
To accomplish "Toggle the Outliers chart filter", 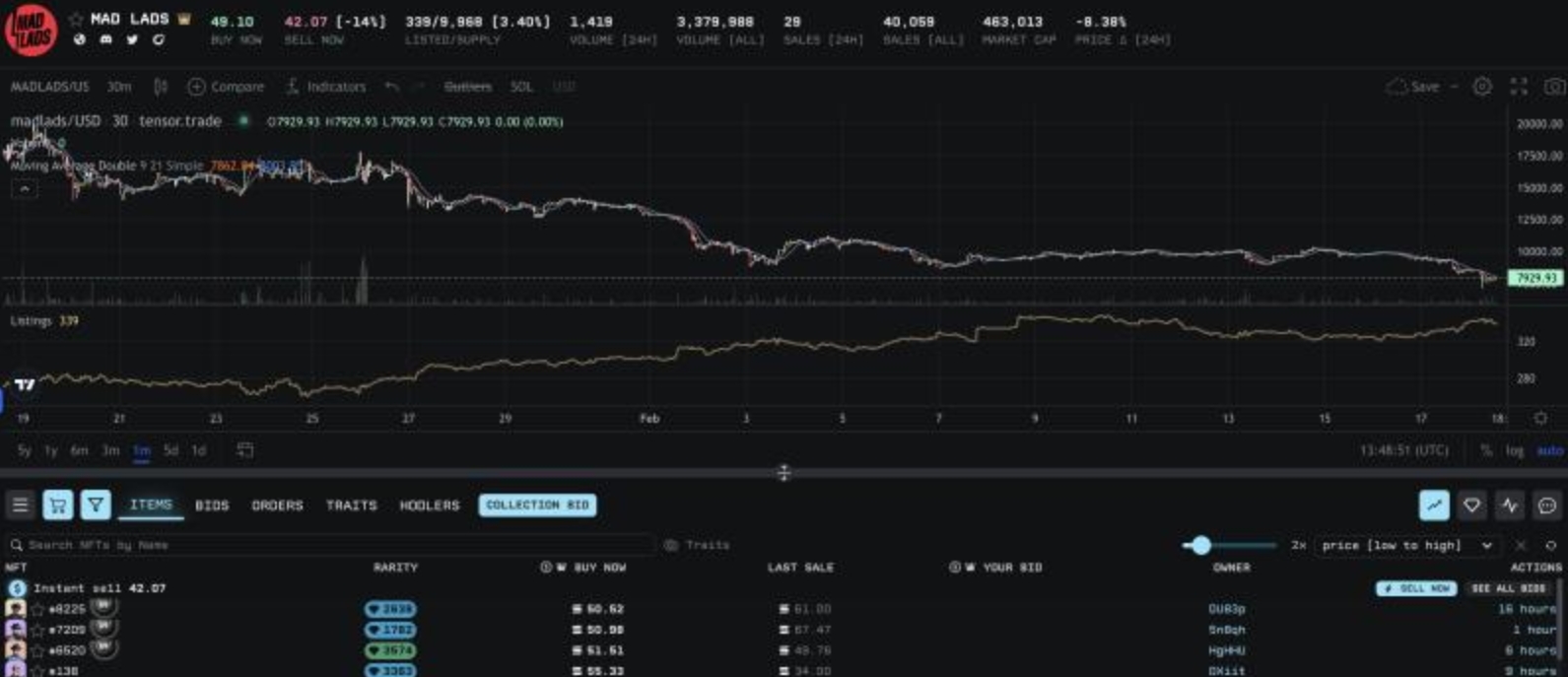I will pos(467,87).
